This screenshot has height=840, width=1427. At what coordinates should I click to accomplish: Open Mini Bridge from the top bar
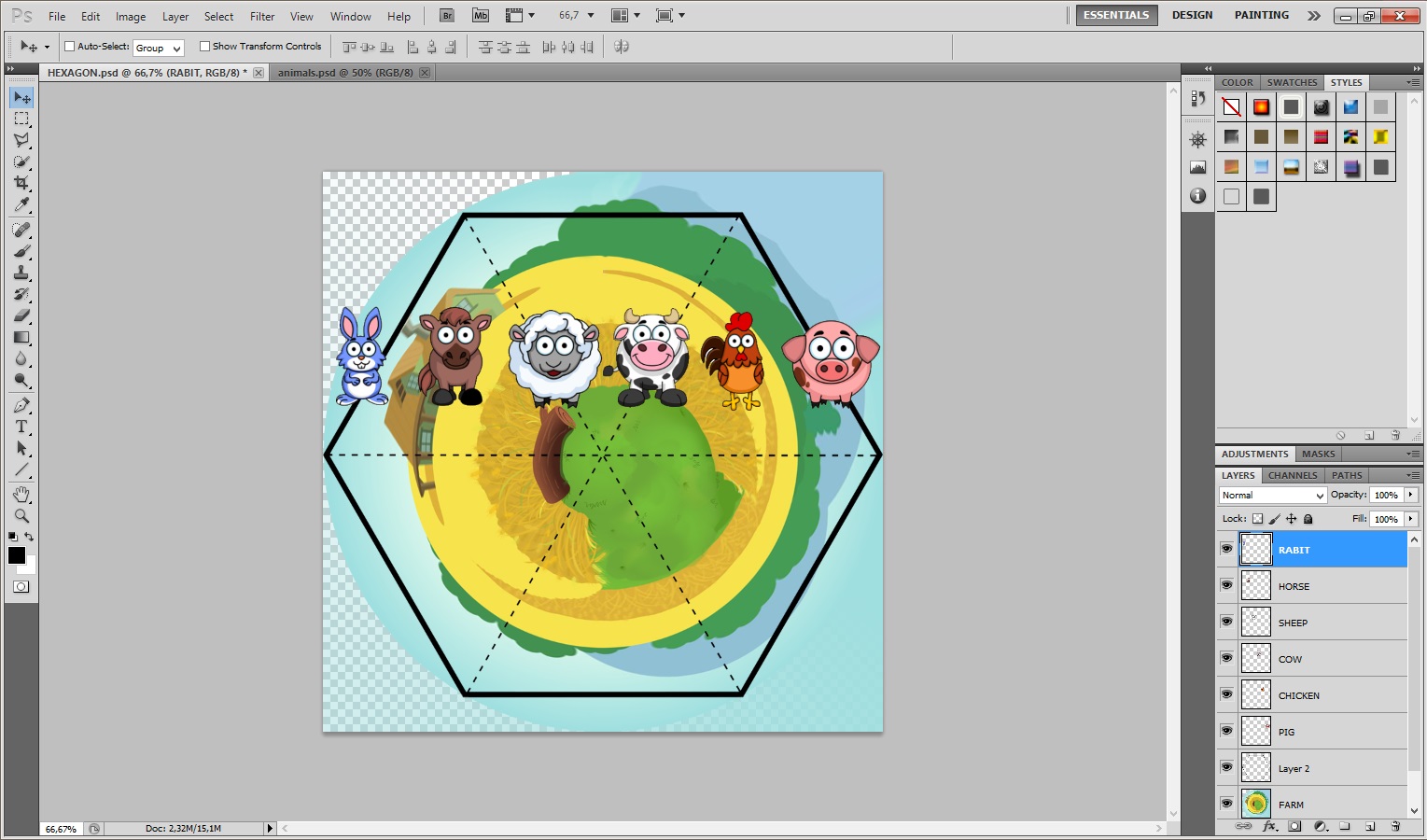(x=480, y=16)
